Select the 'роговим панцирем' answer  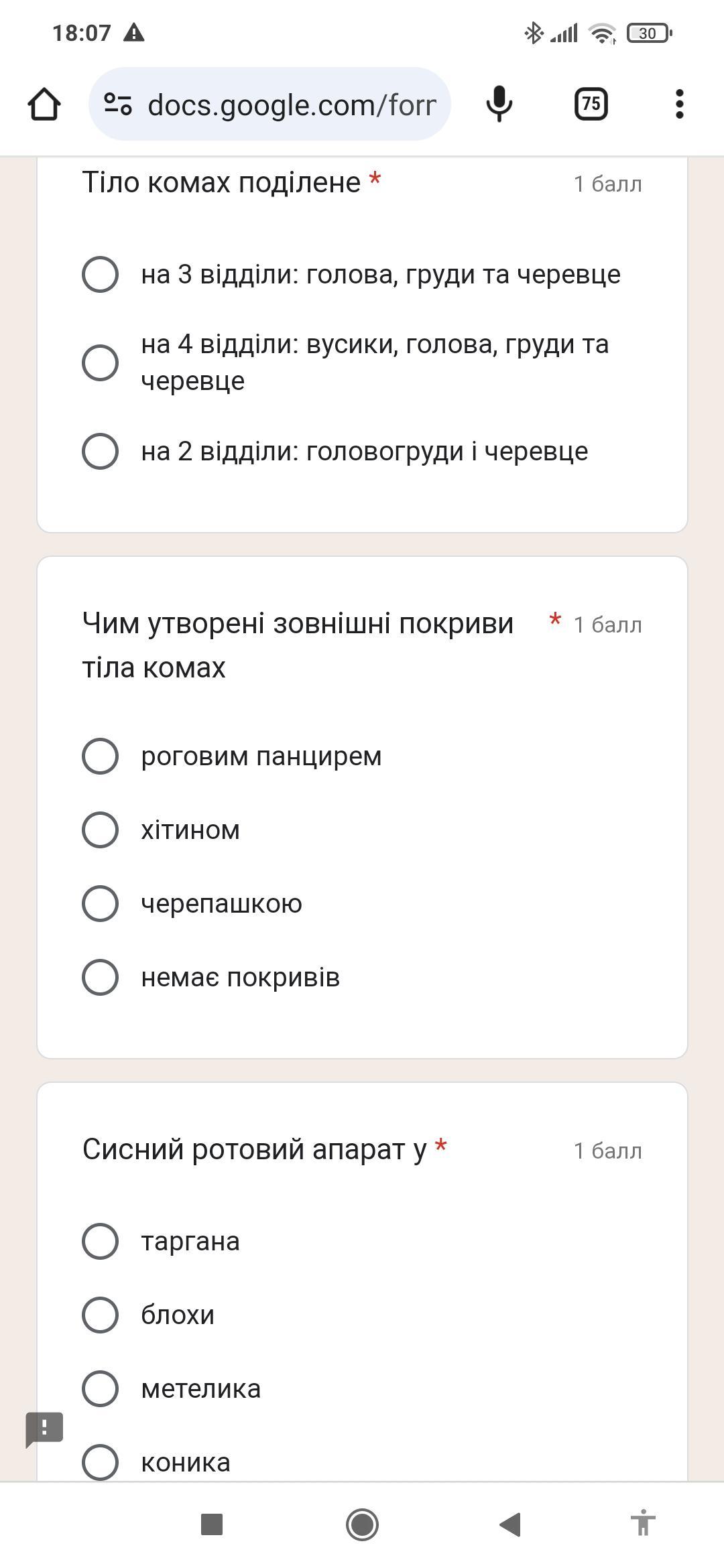click(101, 756)
